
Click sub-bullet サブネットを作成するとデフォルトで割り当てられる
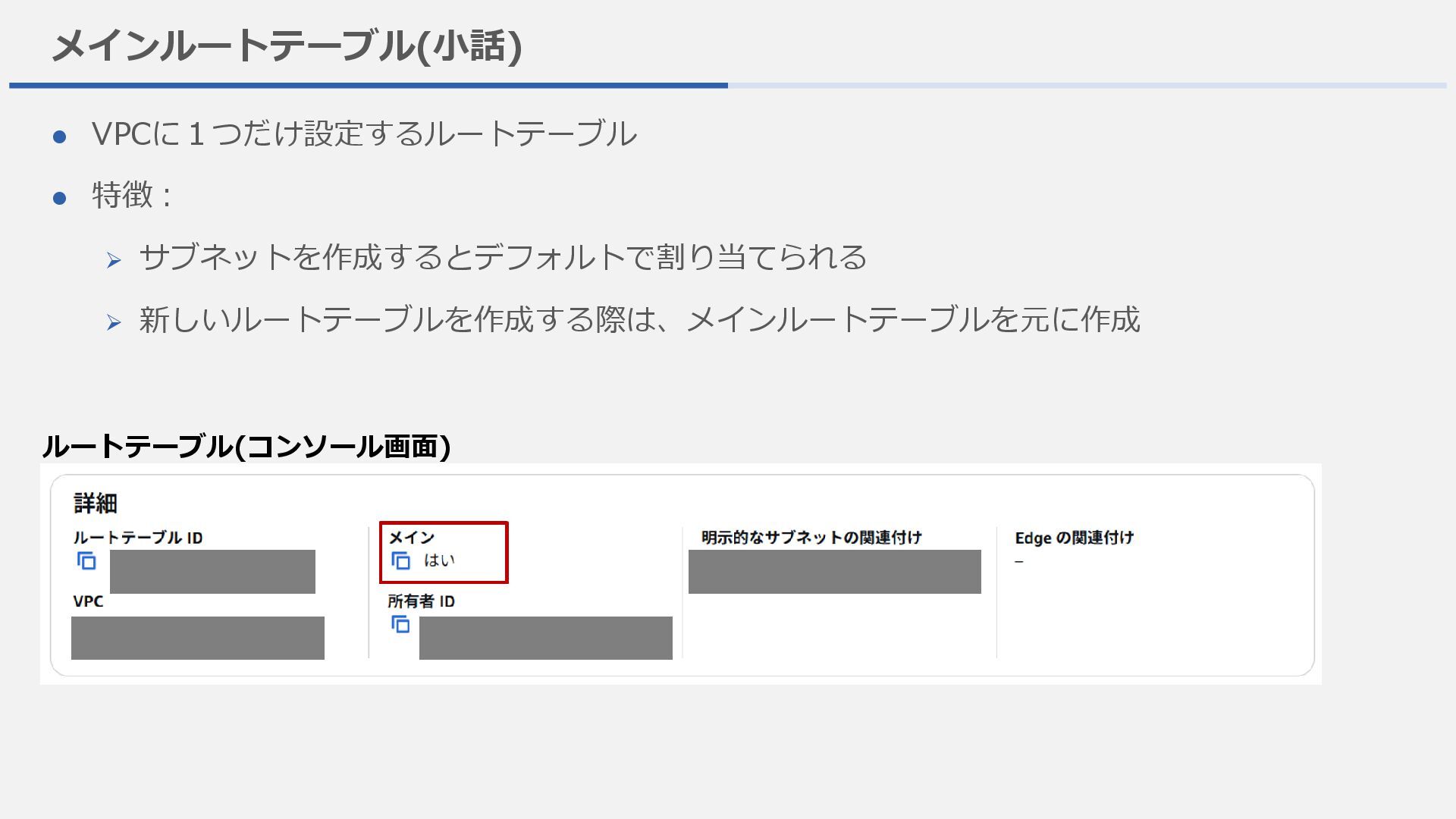click(x=503, y=258)
